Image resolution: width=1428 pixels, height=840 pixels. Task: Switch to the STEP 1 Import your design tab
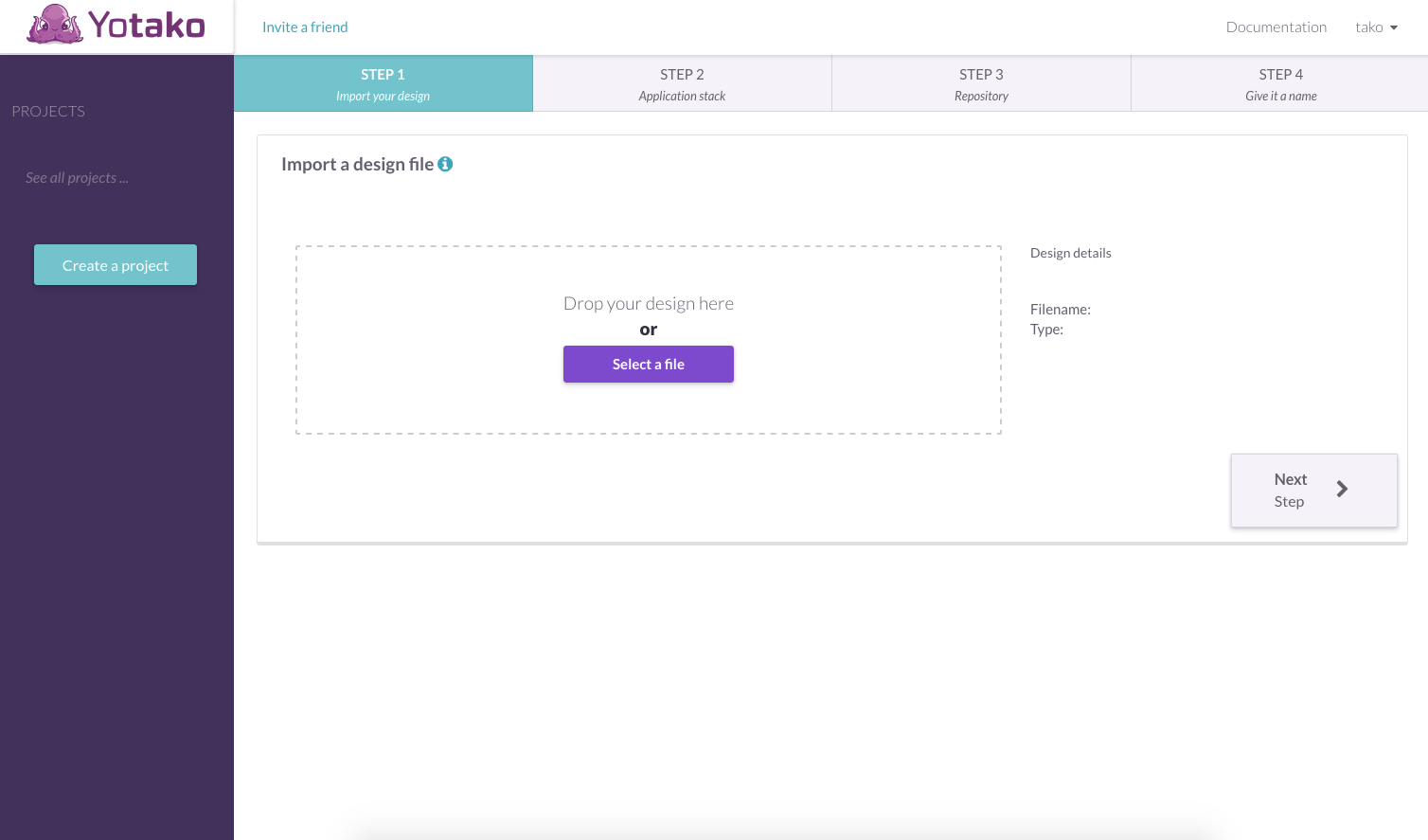coord(383,83)
